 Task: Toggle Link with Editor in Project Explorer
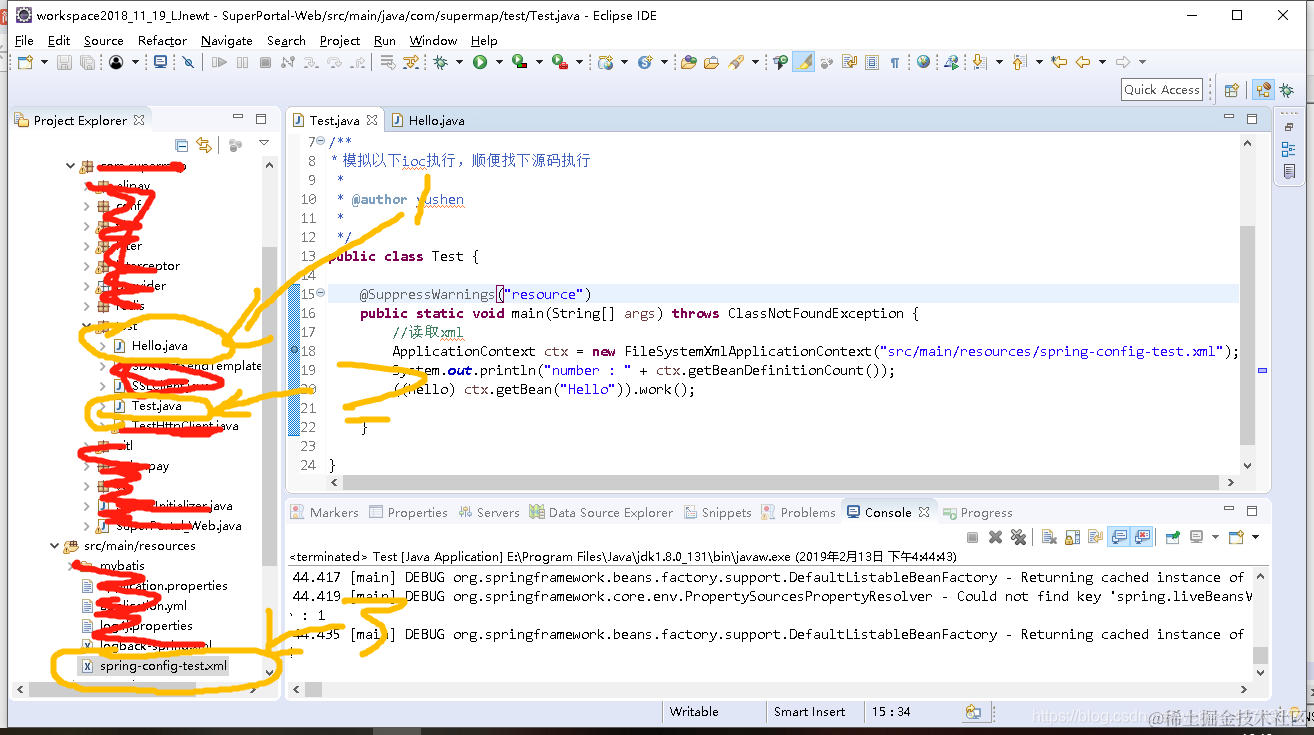pos(204,145)
